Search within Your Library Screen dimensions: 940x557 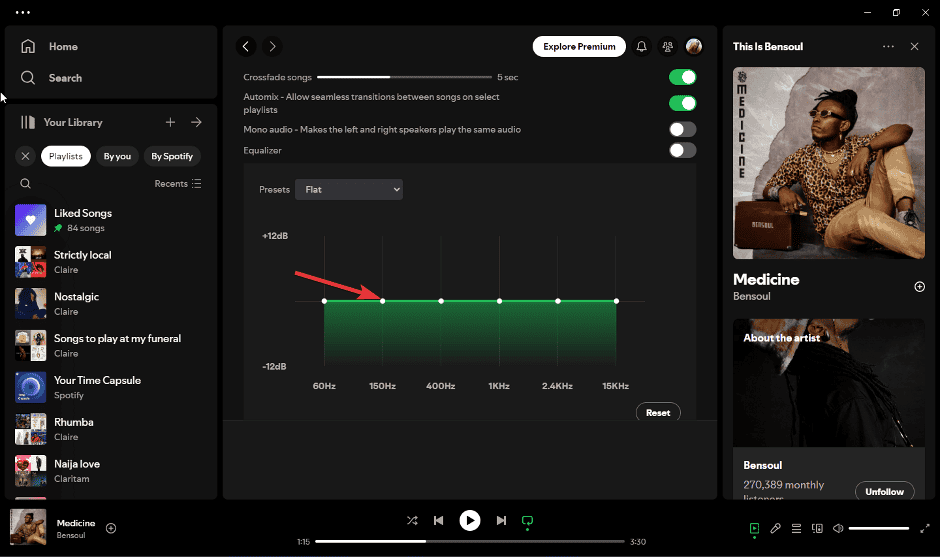coord(25,183)
